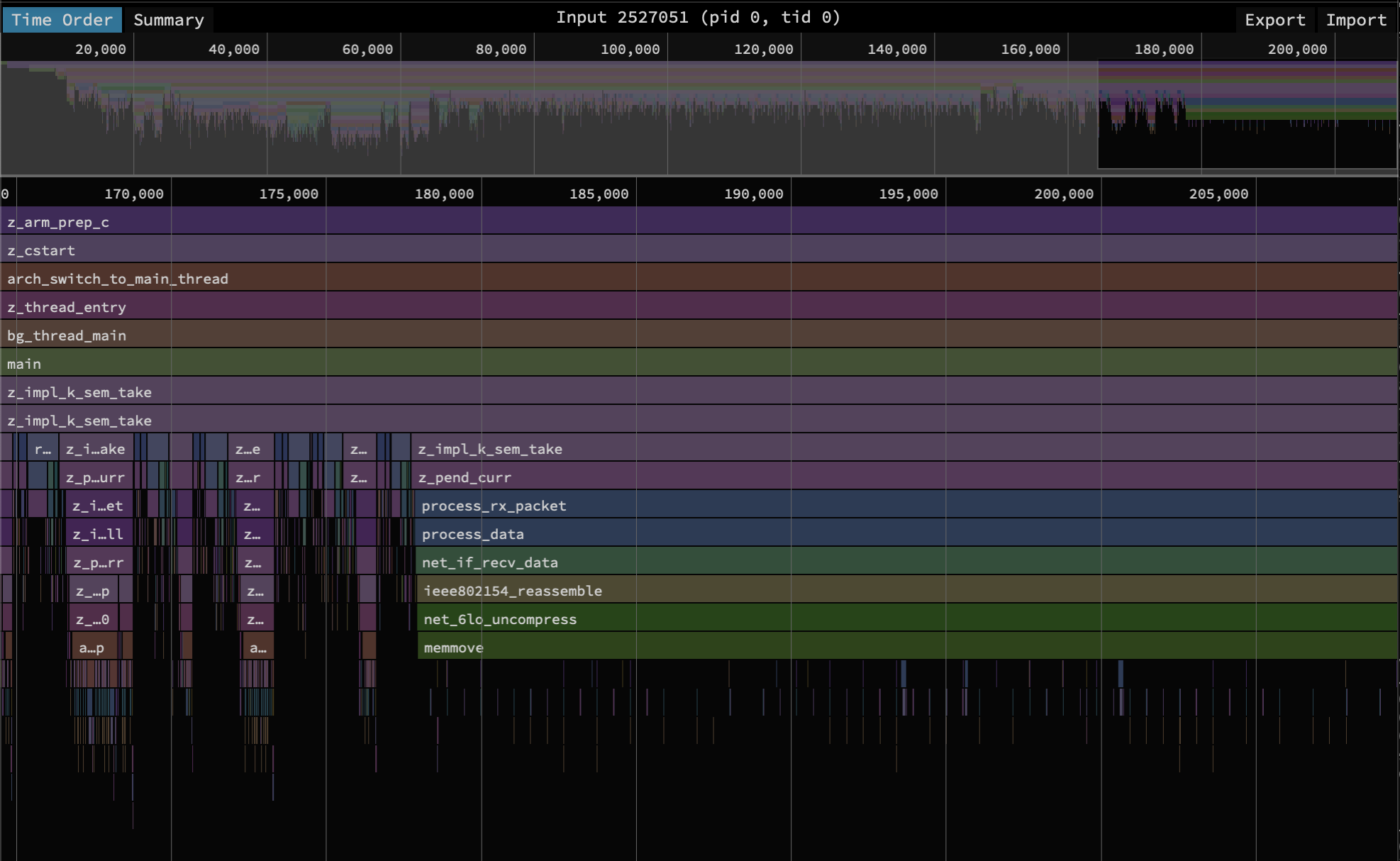Select the Time Order tab
This screenshot has width=1400, height=861.
(61, 19)
